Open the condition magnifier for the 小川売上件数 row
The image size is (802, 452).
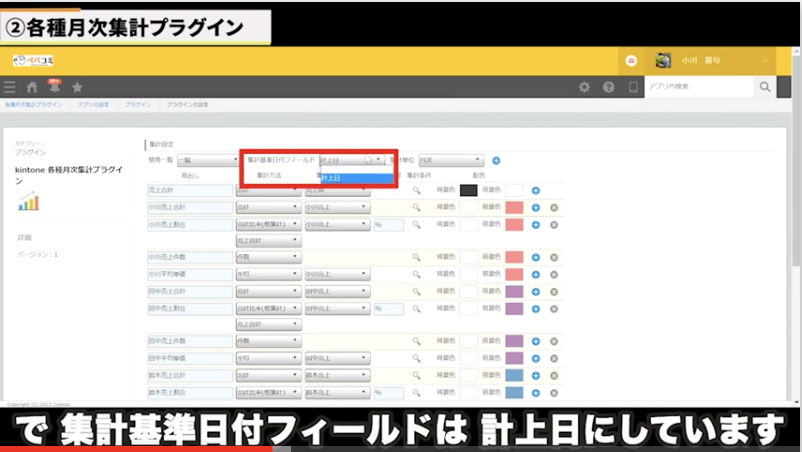click(417, 257)
